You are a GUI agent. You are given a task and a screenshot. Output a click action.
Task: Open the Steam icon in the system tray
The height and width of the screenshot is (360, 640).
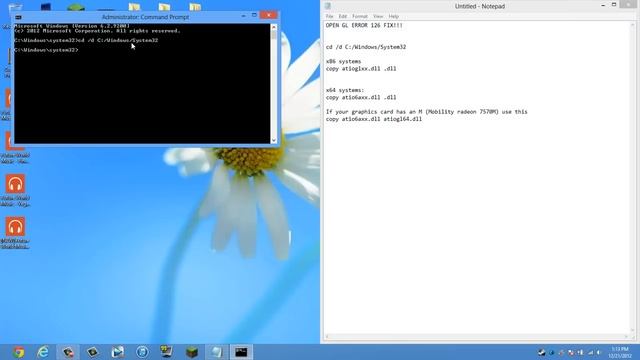[542, 352]
